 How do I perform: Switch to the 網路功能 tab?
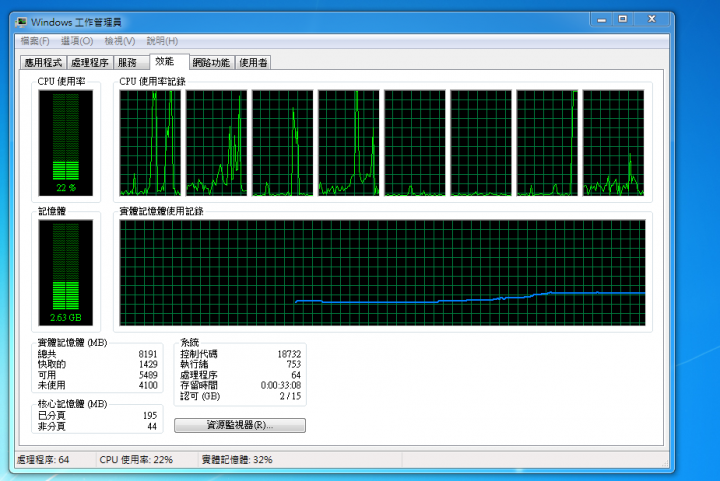point(211,62)
